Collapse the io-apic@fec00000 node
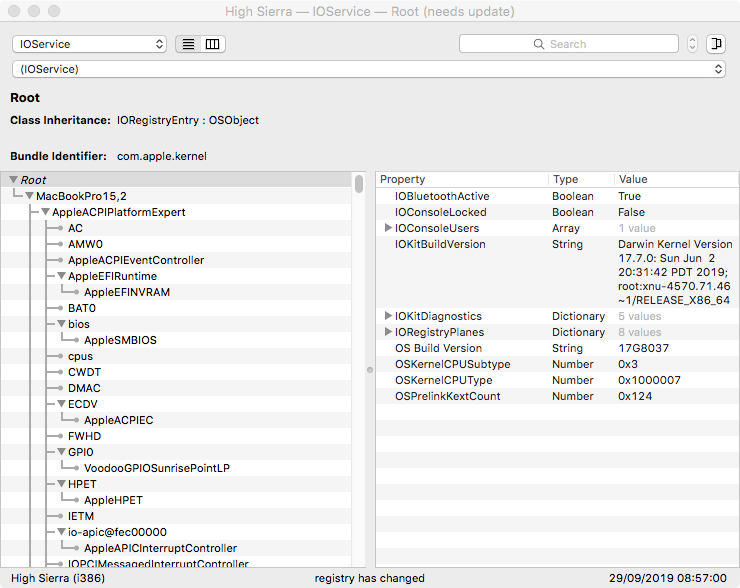740x588 pixels. tap(61, 532)
